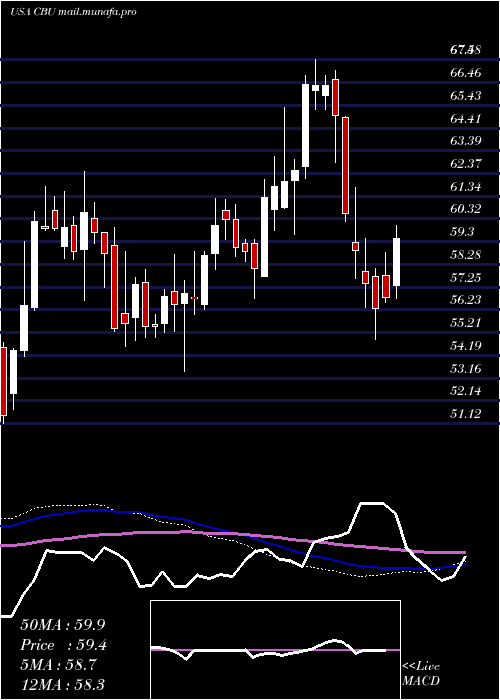Click the 63.39 price axis label
Viewport: 500px width, 700px height.
pos(466,141)
